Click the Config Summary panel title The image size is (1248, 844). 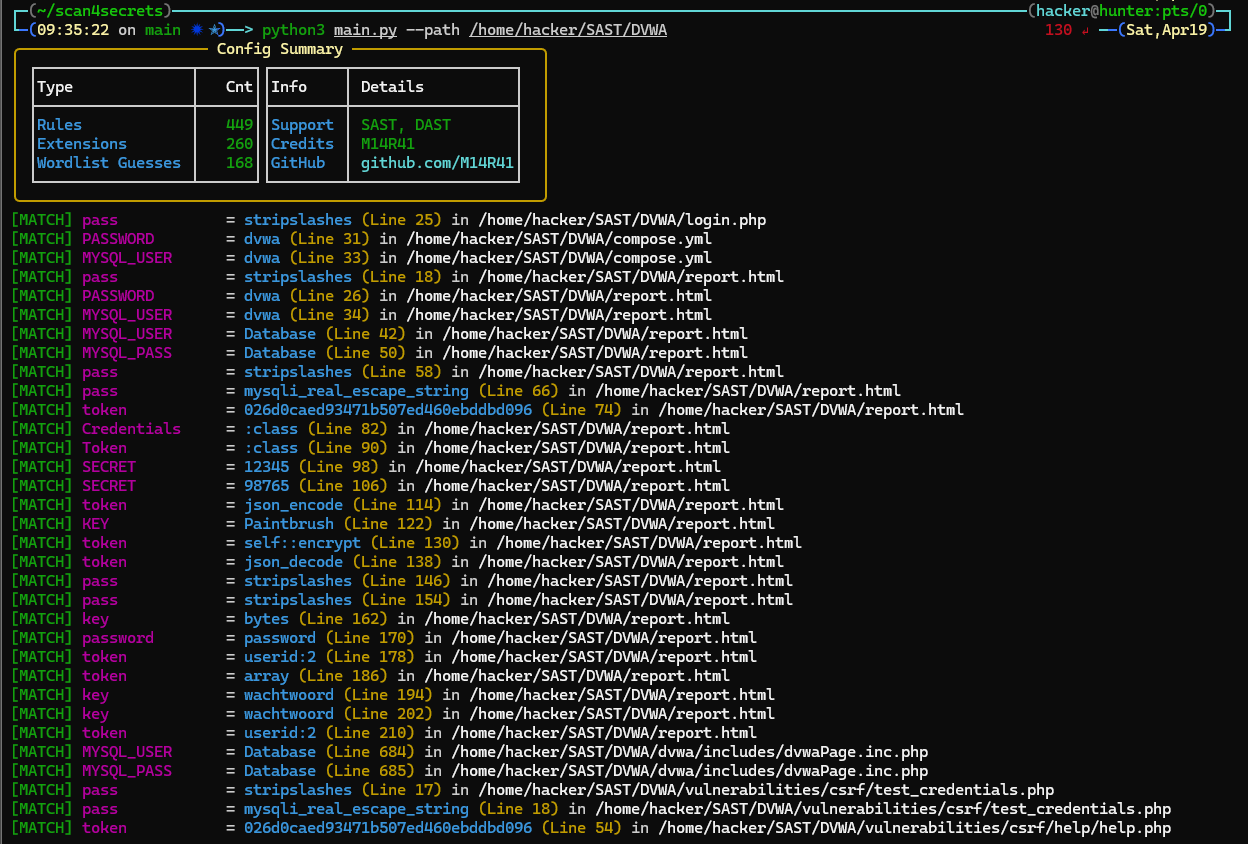pyautogui.click(x=279, y=49)
